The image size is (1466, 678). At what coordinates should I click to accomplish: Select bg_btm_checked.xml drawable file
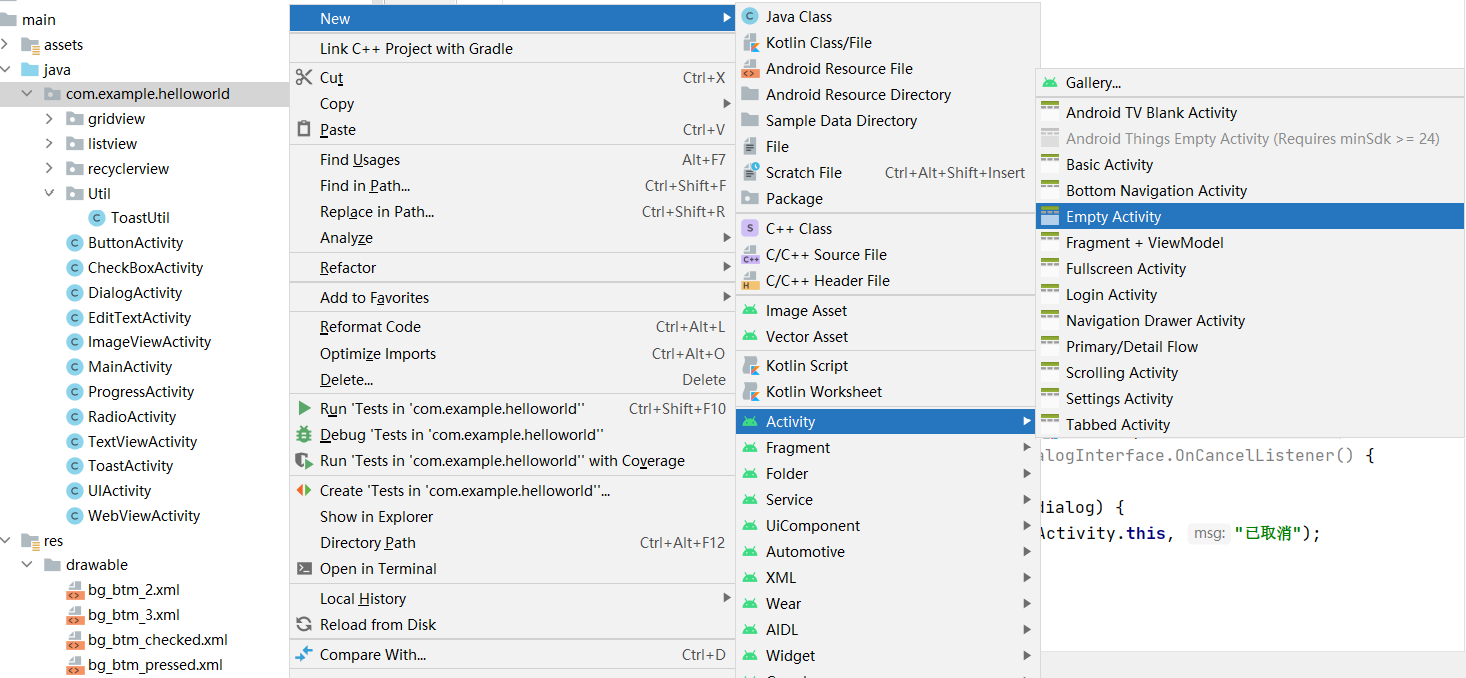(x=157, y=639)
